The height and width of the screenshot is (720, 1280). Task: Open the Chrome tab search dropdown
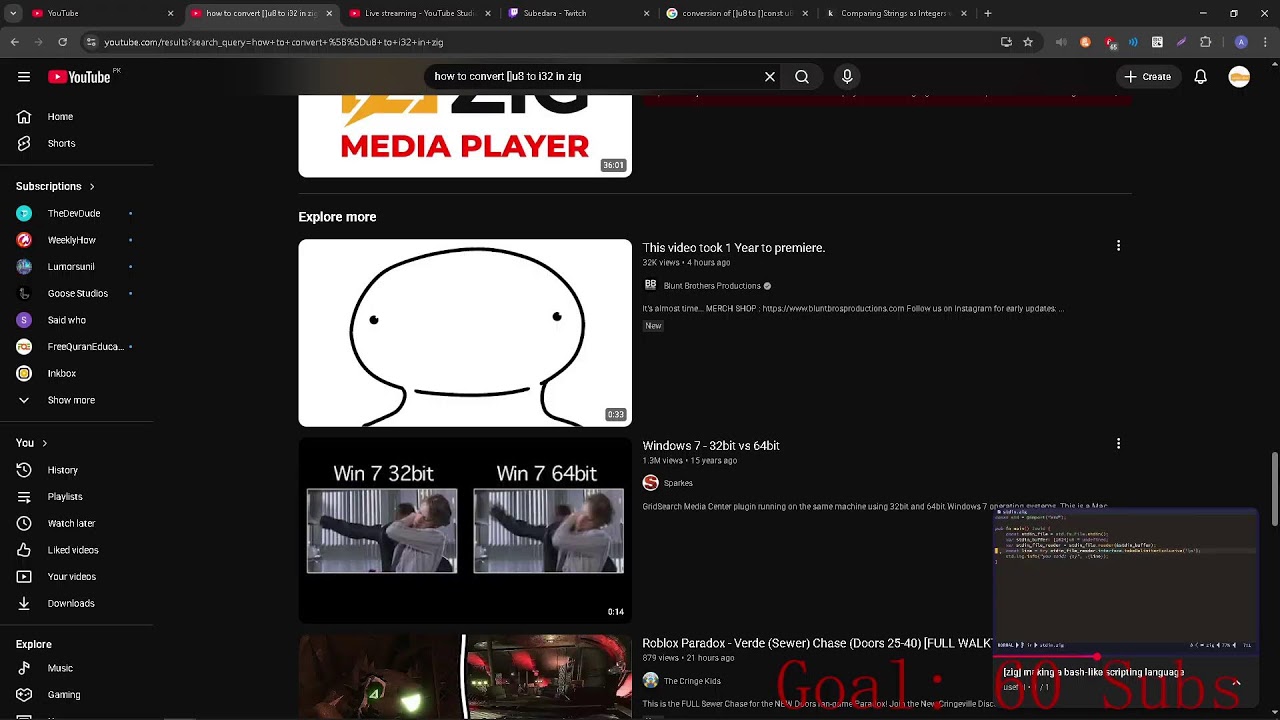13,13
